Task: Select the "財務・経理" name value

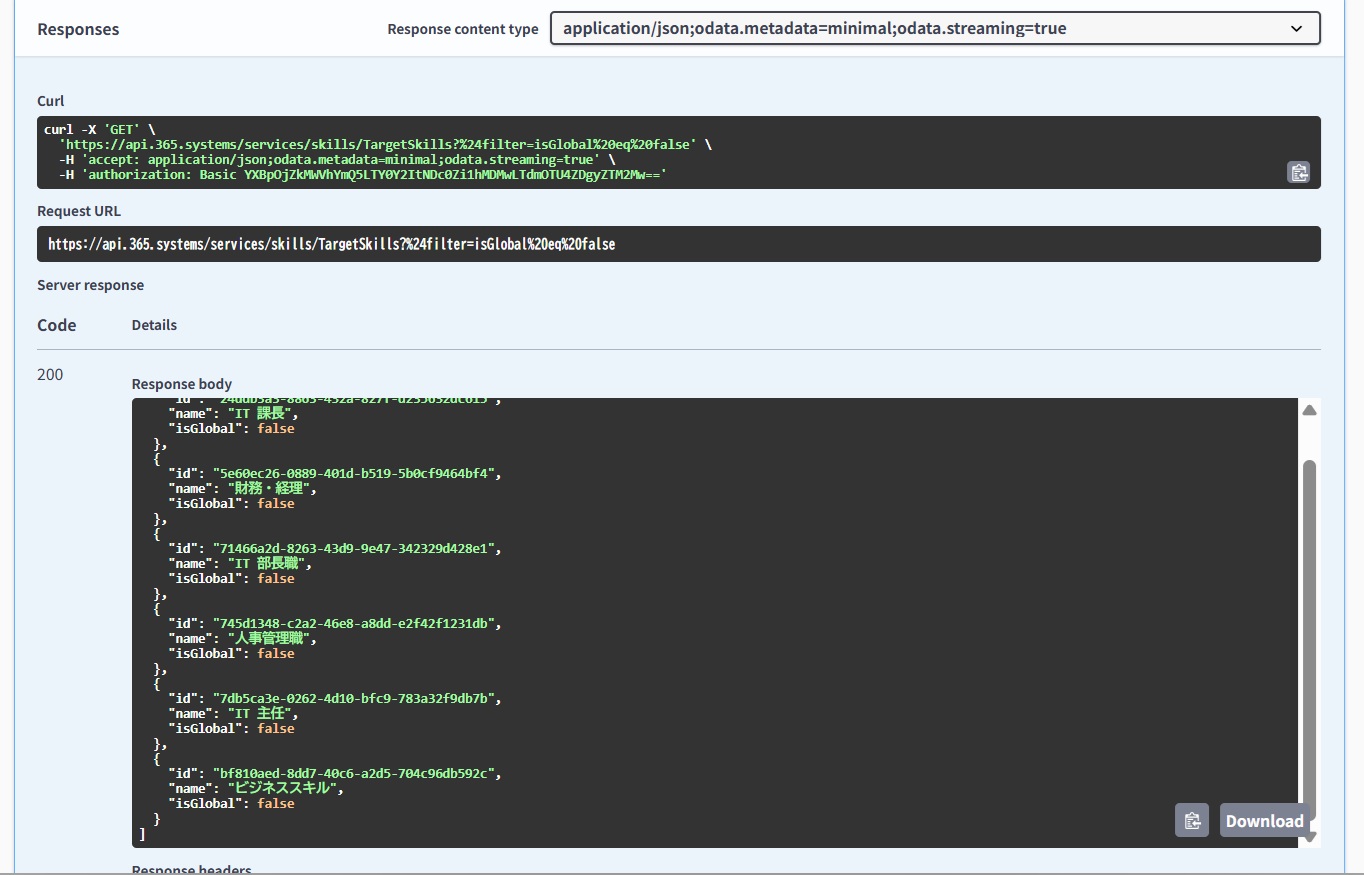Action: pyautogui.click(x=271, y=488)
